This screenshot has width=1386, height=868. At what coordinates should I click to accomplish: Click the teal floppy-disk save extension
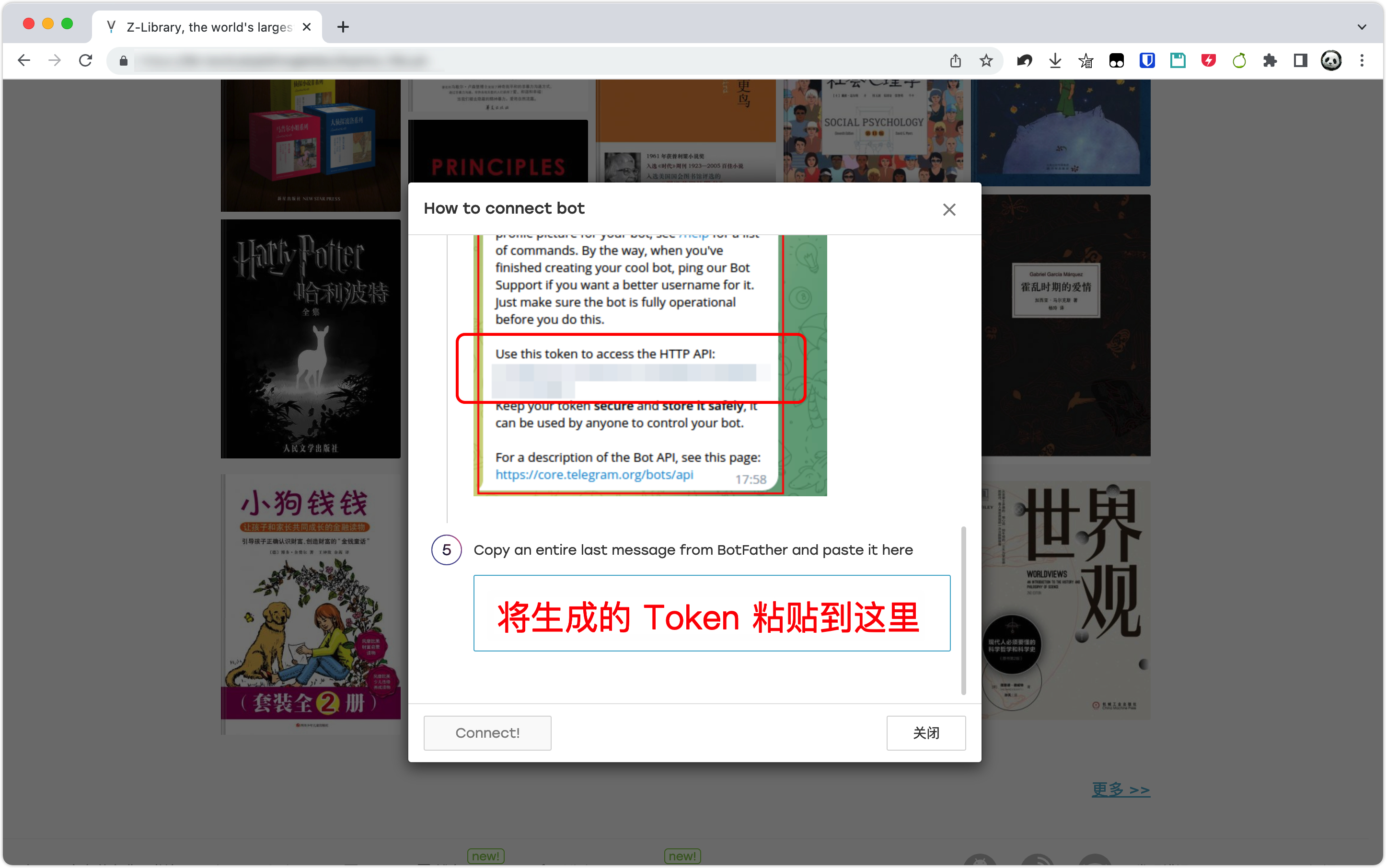pyautogui.click(x=1178, y=60)
